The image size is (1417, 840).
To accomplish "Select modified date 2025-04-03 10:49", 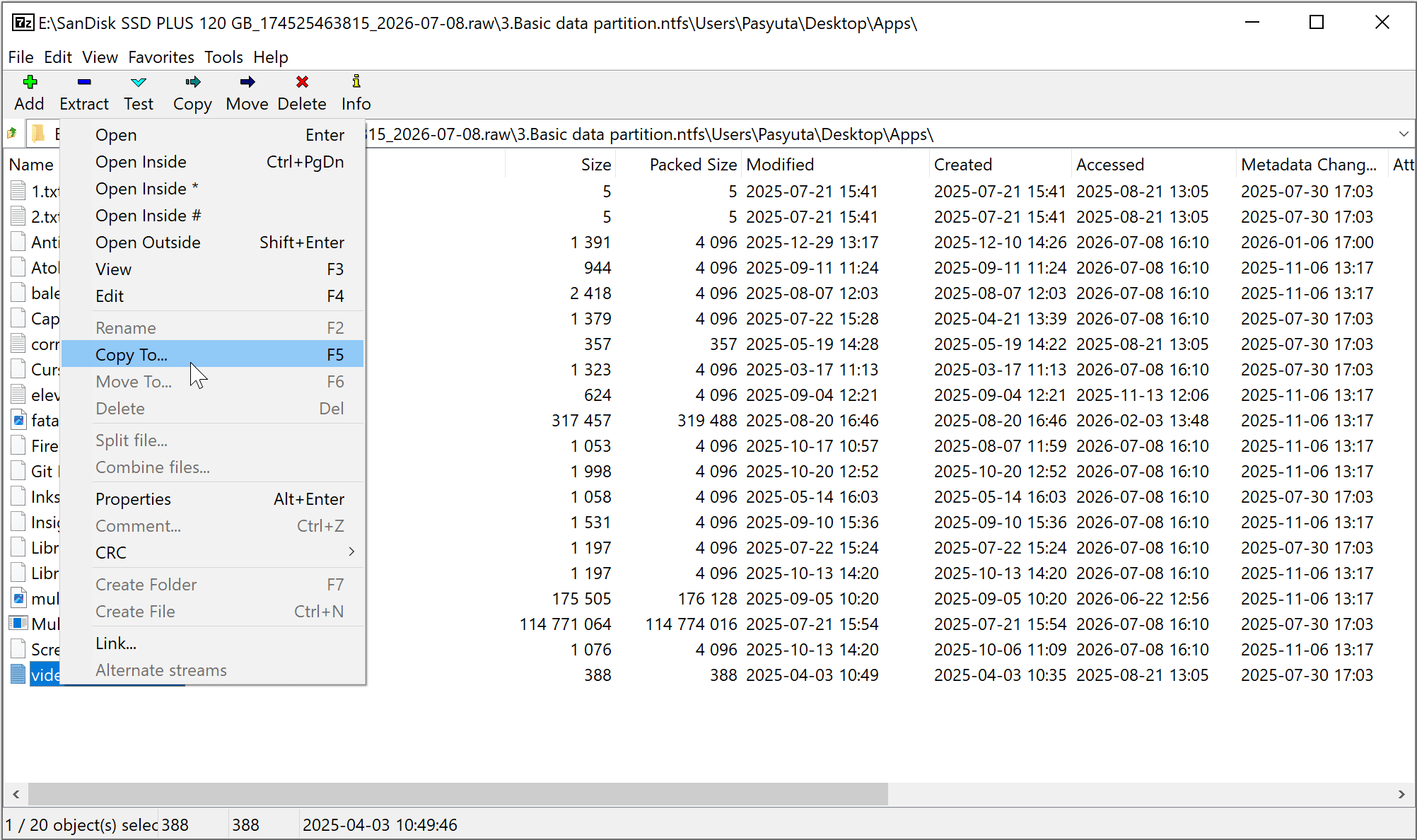I will pyautogui.click(x=812, y=675).
